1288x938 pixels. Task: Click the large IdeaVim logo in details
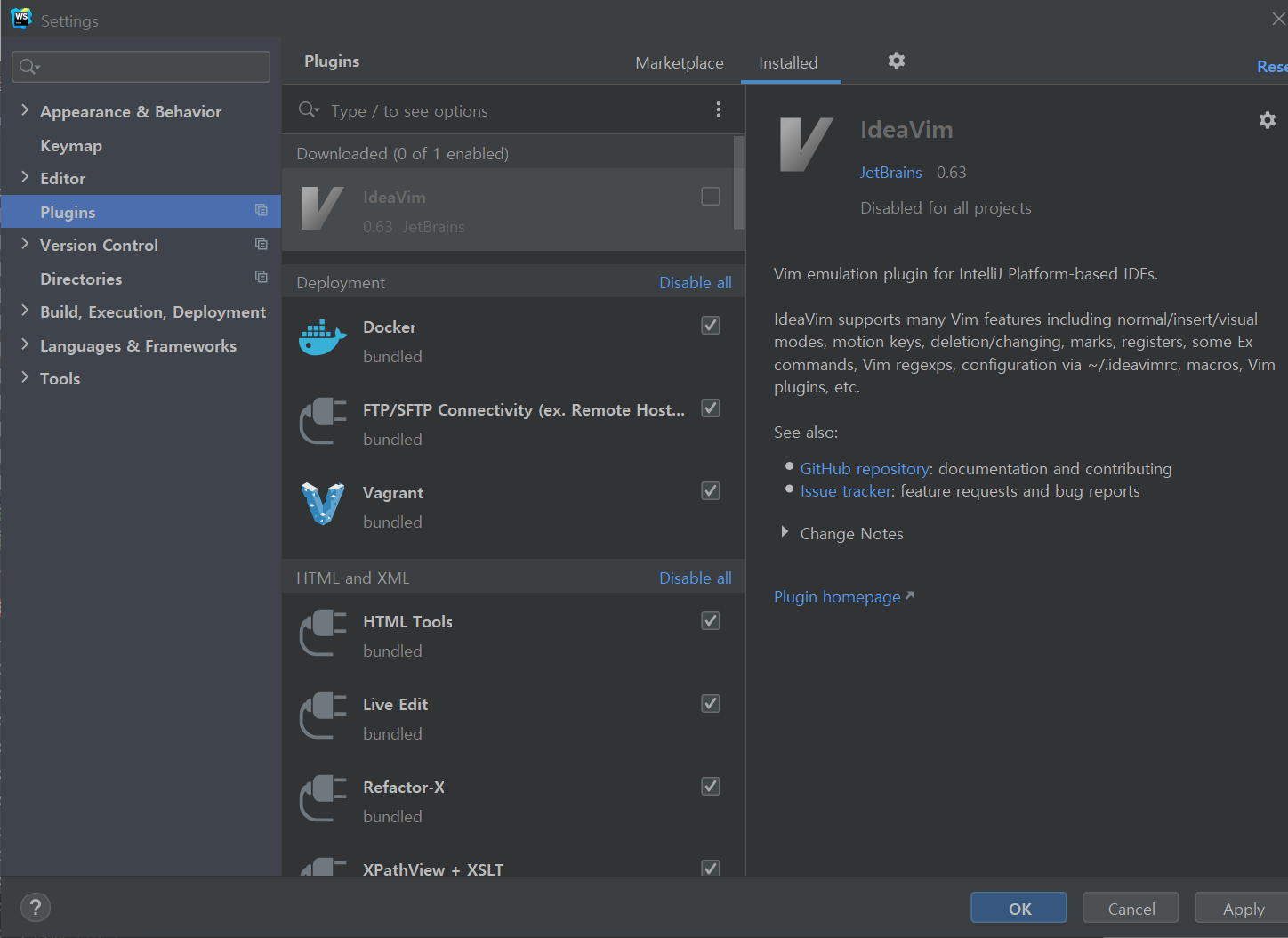(806, 144)
